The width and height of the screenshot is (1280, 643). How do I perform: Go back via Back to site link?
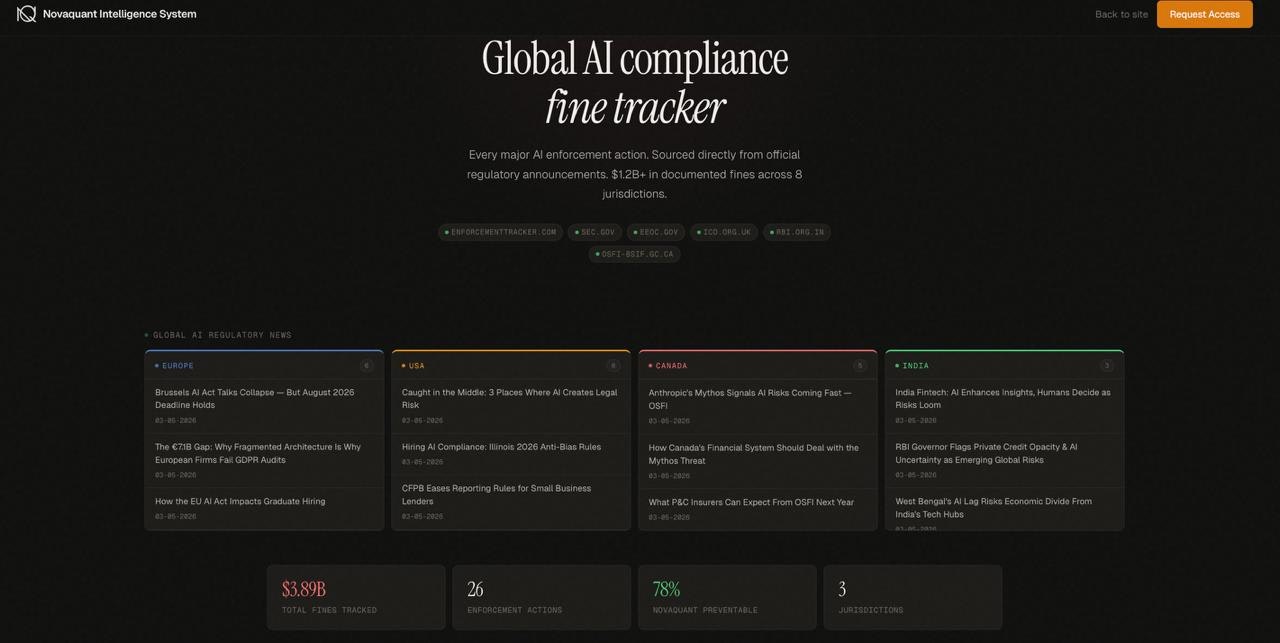[1121, 14]
